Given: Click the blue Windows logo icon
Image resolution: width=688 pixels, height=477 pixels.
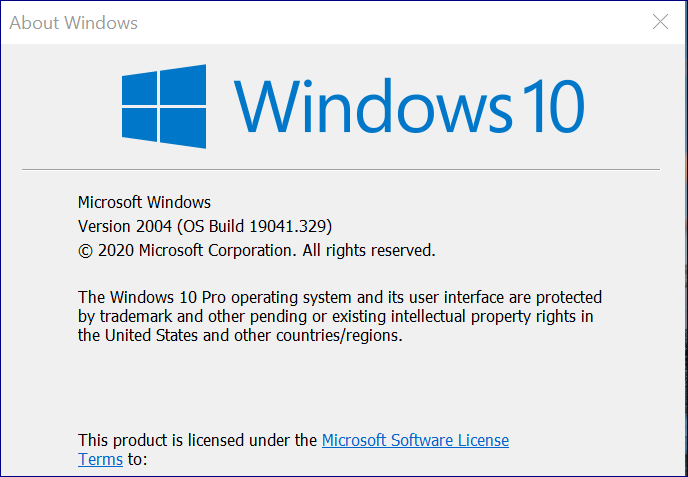Looking at the screenshot, I should click(164, 108).
